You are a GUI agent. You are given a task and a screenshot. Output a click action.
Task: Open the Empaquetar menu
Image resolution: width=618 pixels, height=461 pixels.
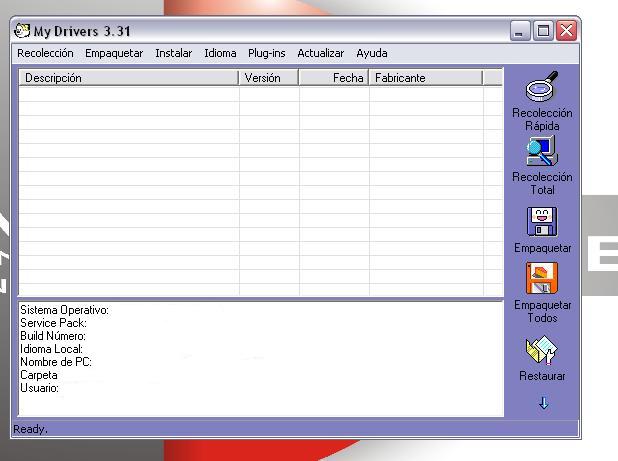point(114,53)
